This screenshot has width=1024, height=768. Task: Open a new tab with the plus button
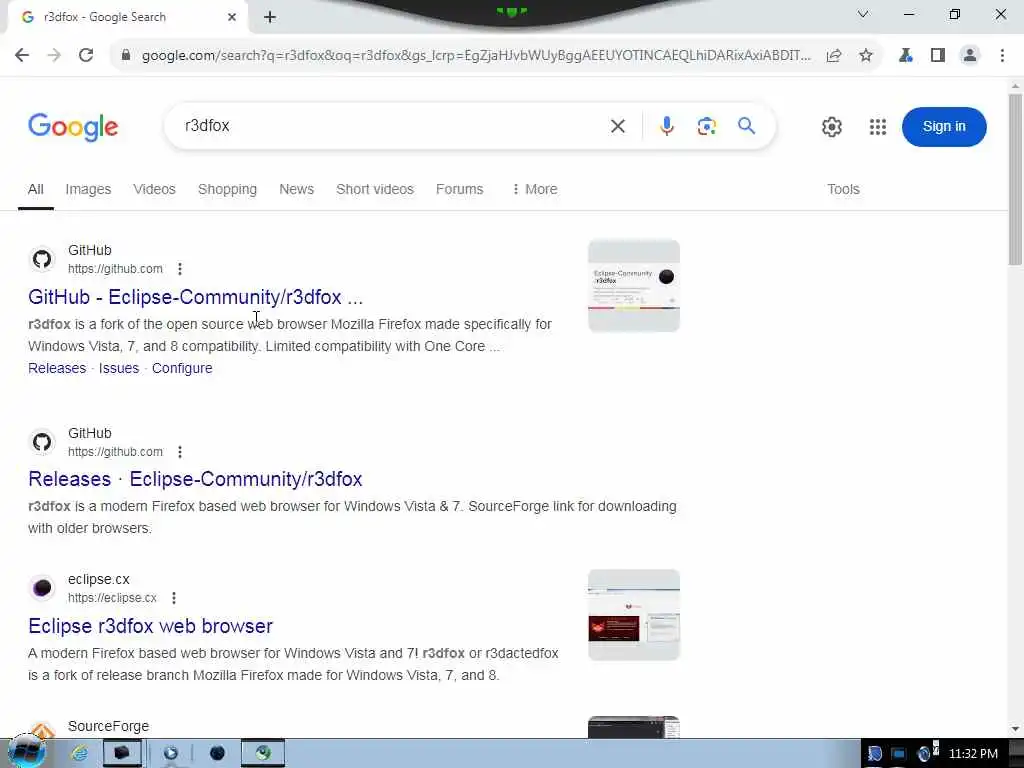(270, 17)
